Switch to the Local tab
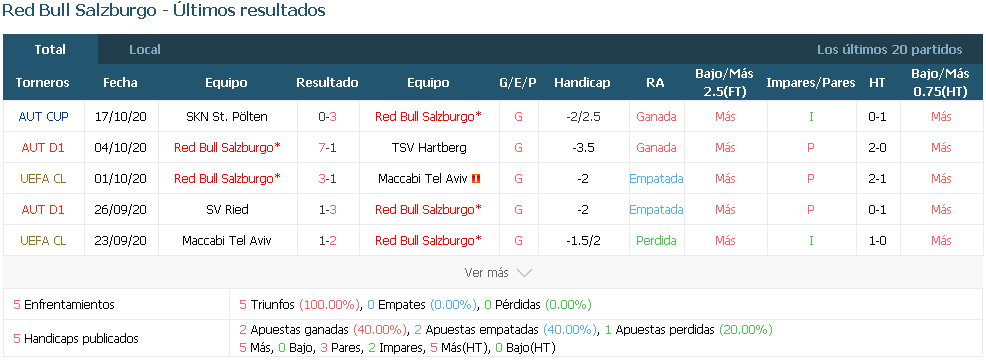Image resolution: width=986 pixels, height=362 pixels. click(x=145, y=50)
